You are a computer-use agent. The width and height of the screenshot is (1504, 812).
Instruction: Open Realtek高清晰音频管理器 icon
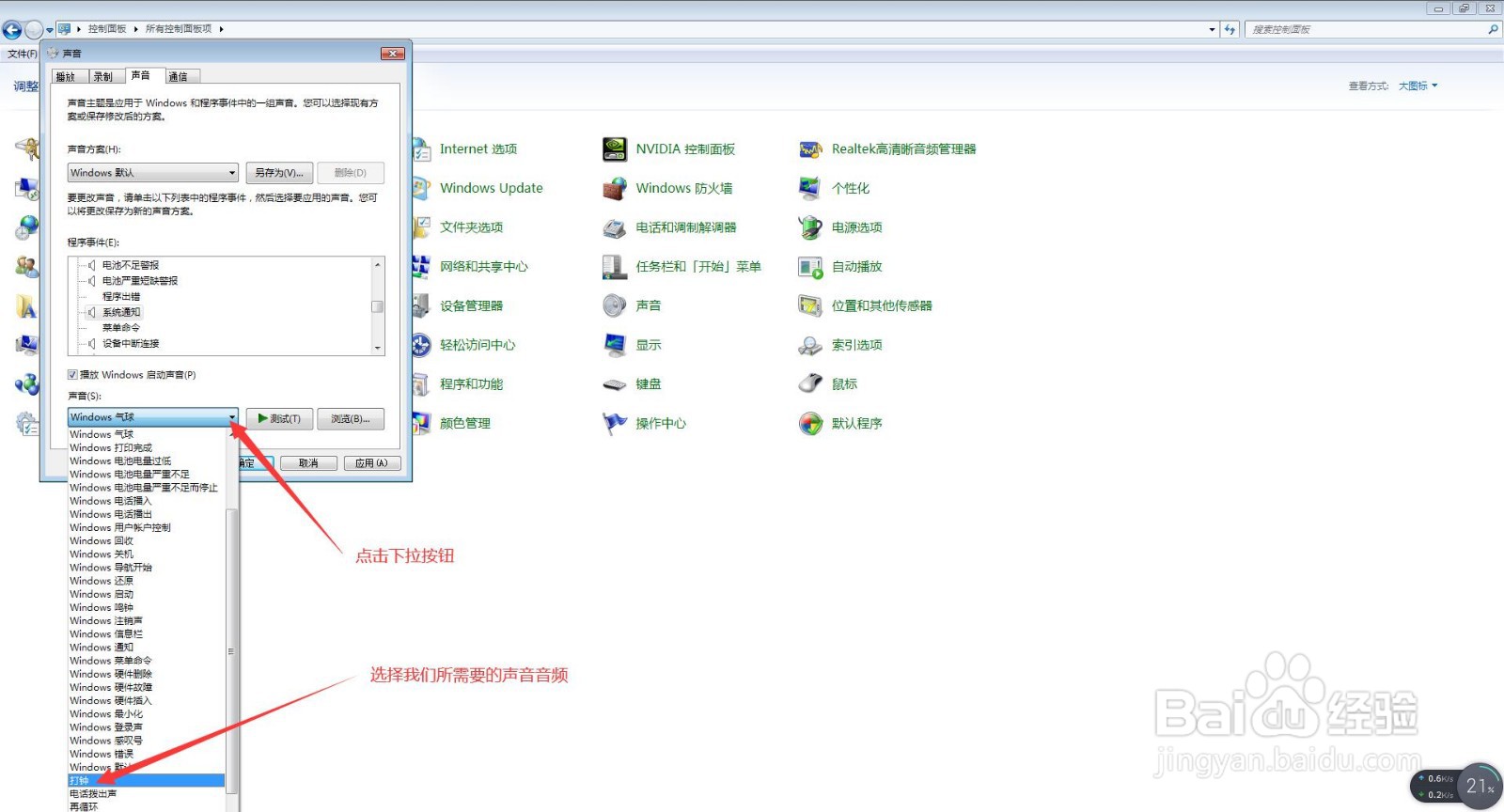[x=810, y=149]
